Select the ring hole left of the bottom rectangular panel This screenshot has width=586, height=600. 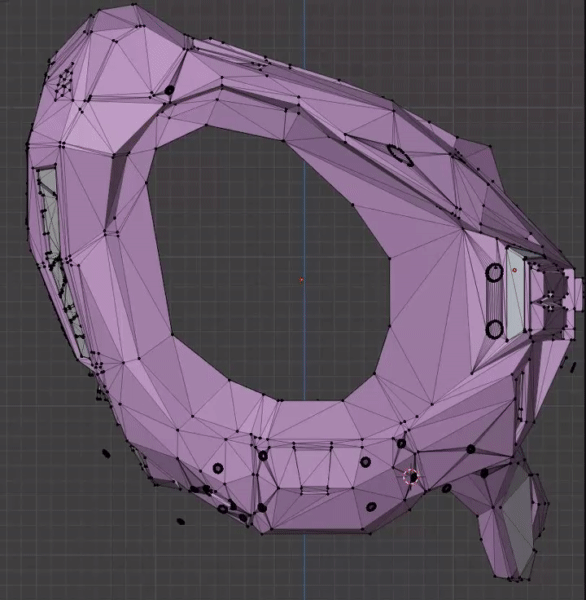(x=263, y=456)
